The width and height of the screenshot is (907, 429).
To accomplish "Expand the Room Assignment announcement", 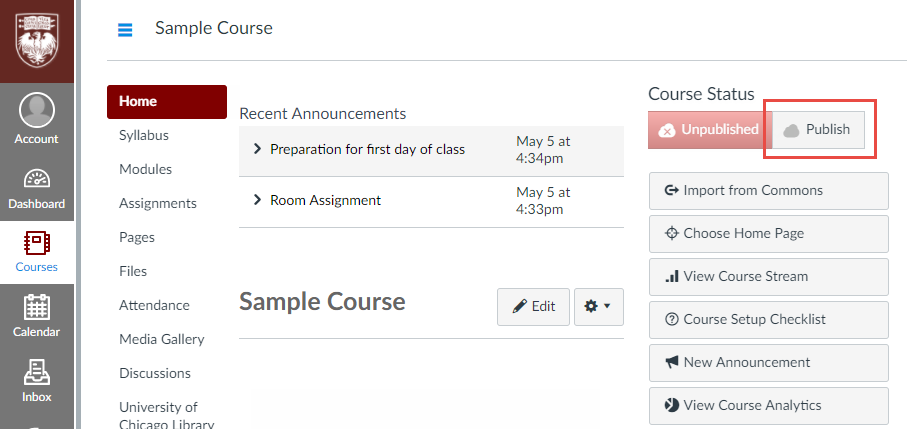I will pos(258,200).
